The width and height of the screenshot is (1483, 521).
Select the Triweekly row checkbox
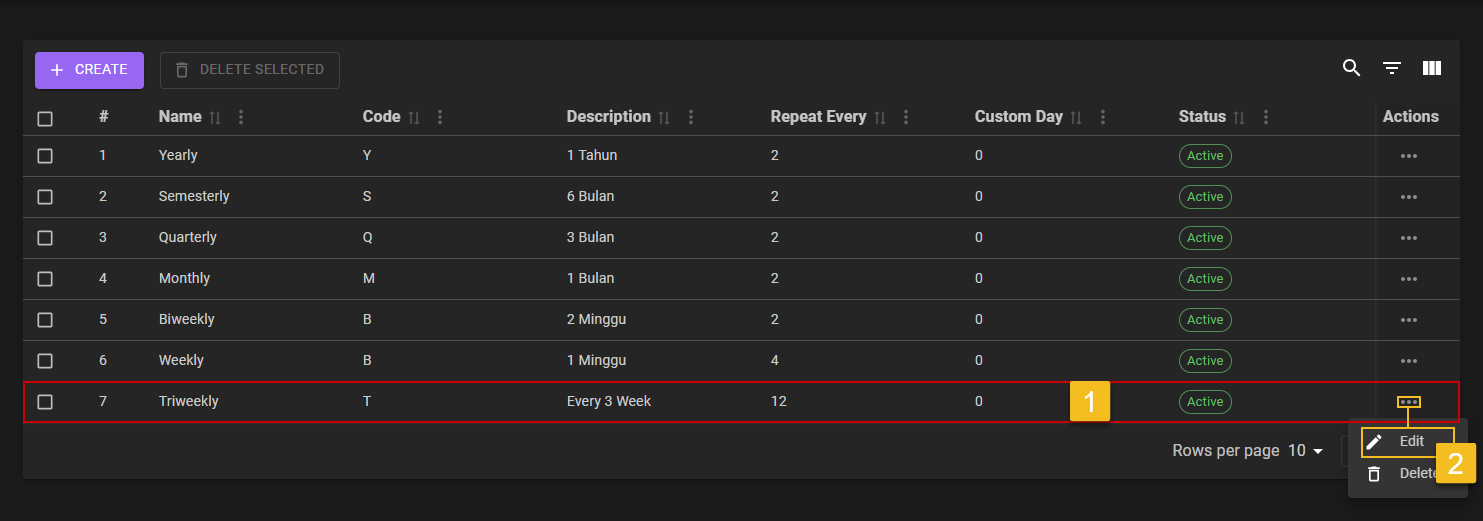[45, 402]
